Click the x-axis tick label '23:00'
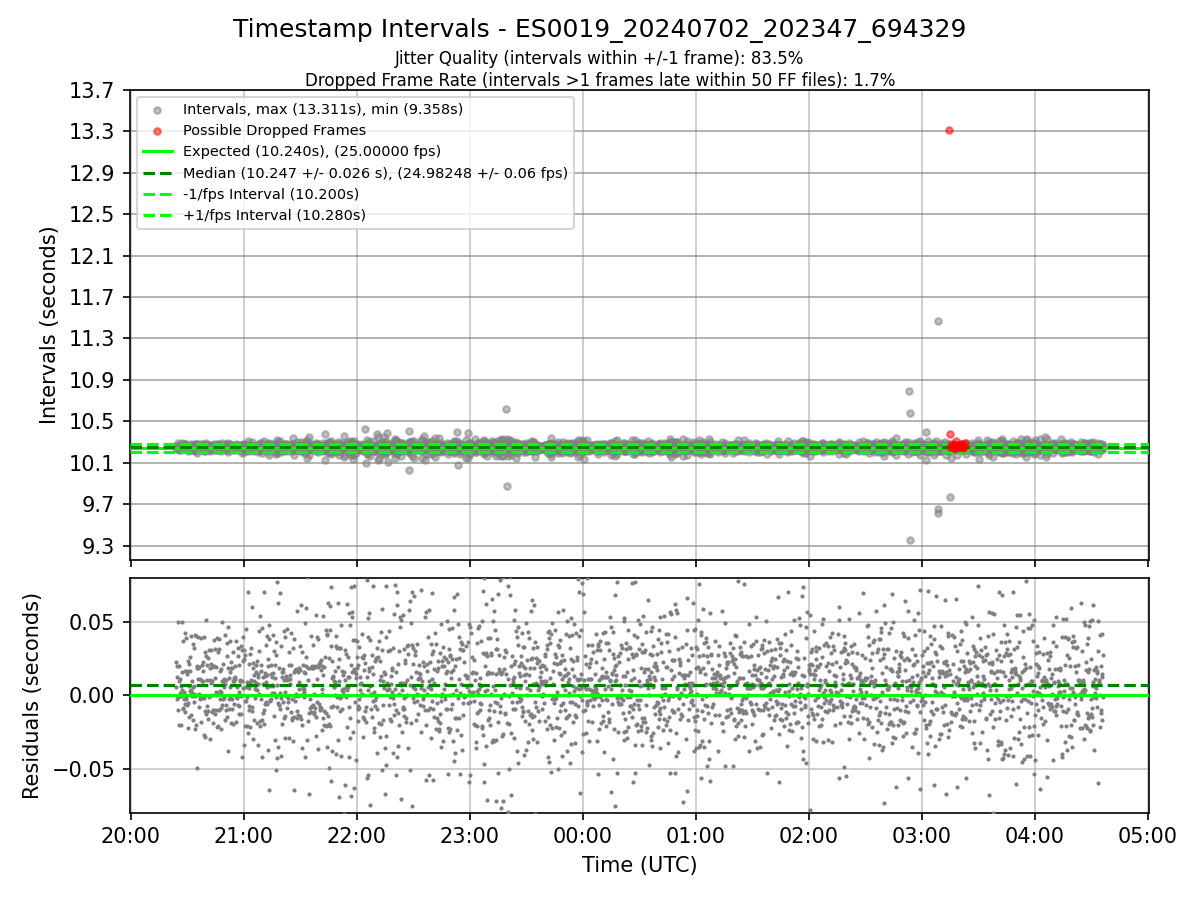 (x=469, y=836)
